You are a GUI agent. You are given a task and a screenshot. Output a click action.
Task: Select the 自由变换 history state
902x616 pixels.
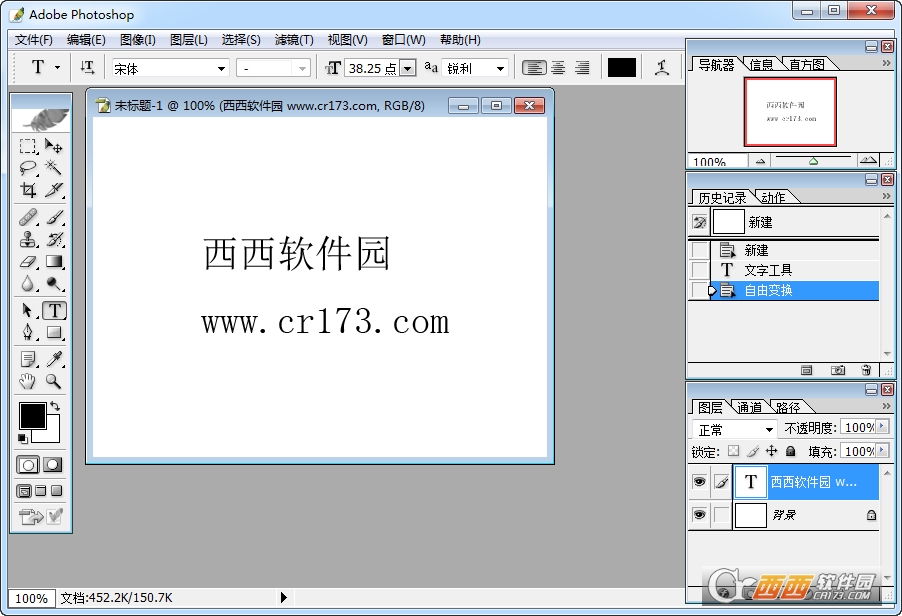(x=770, y=290)
